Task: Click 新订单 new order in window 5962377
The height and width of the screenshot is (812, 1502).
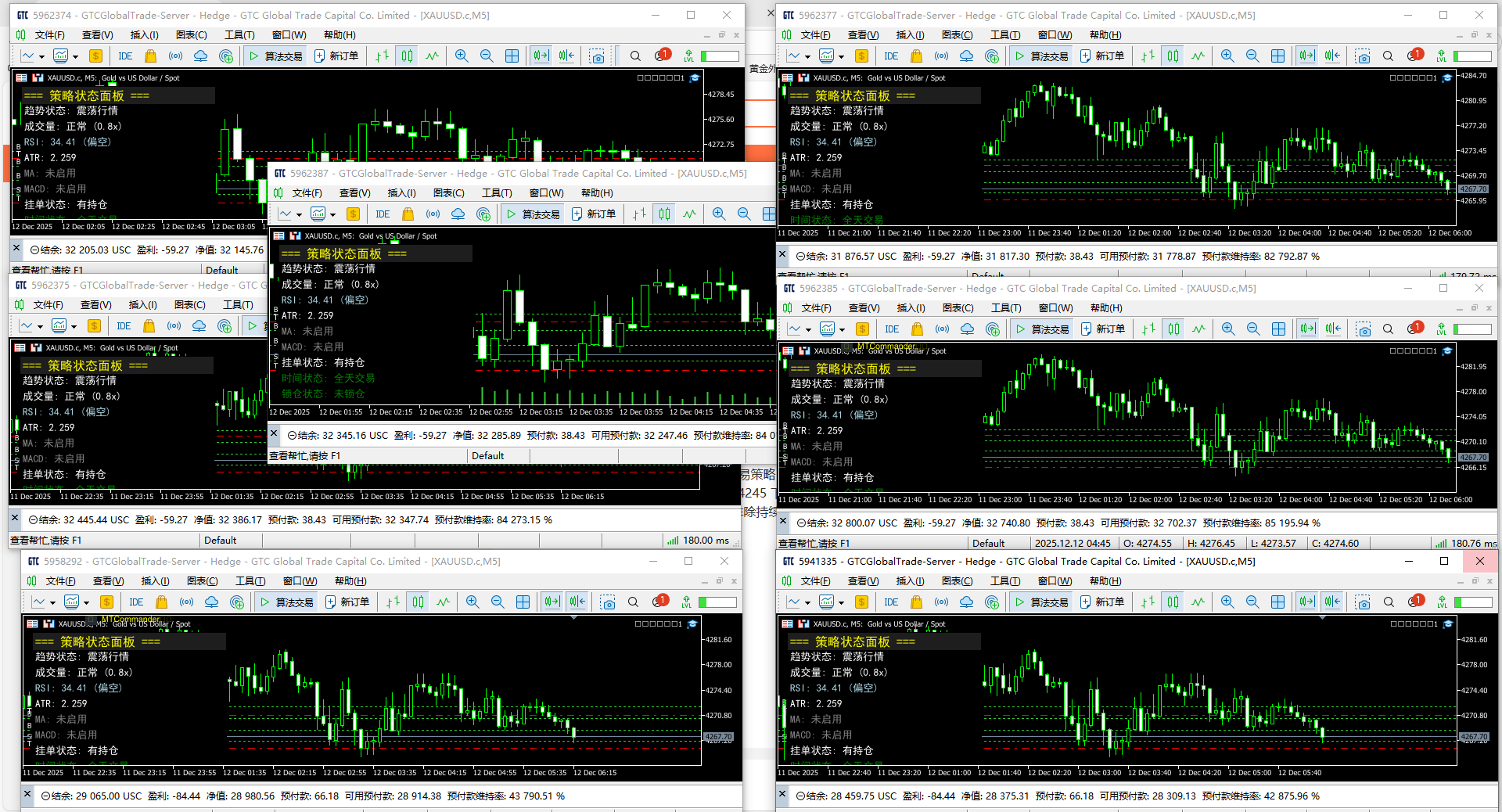Action: coord(1102,56)
